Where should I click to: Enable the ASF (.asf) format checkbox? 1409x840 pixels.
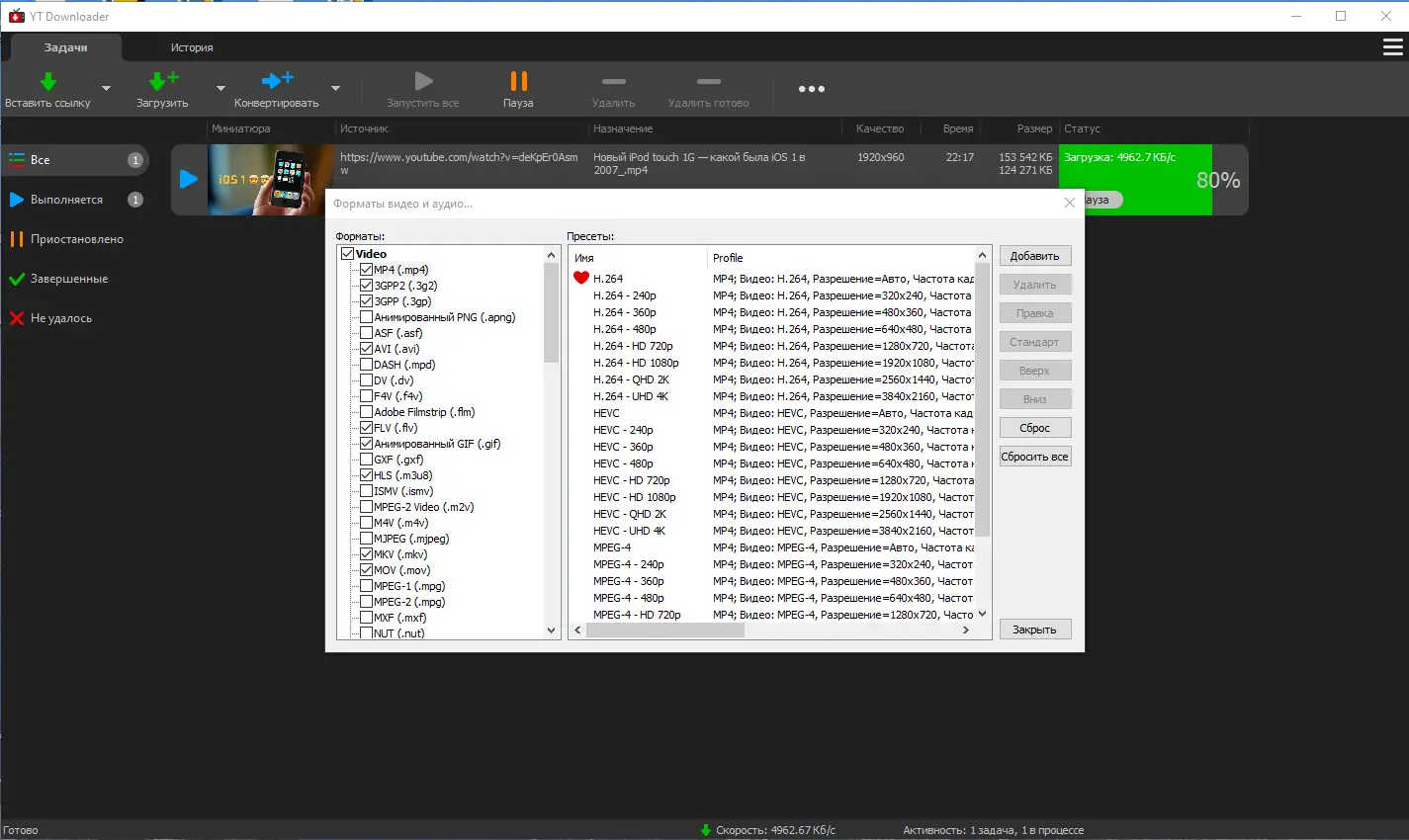pyautogui.click(x=367, y=332)
